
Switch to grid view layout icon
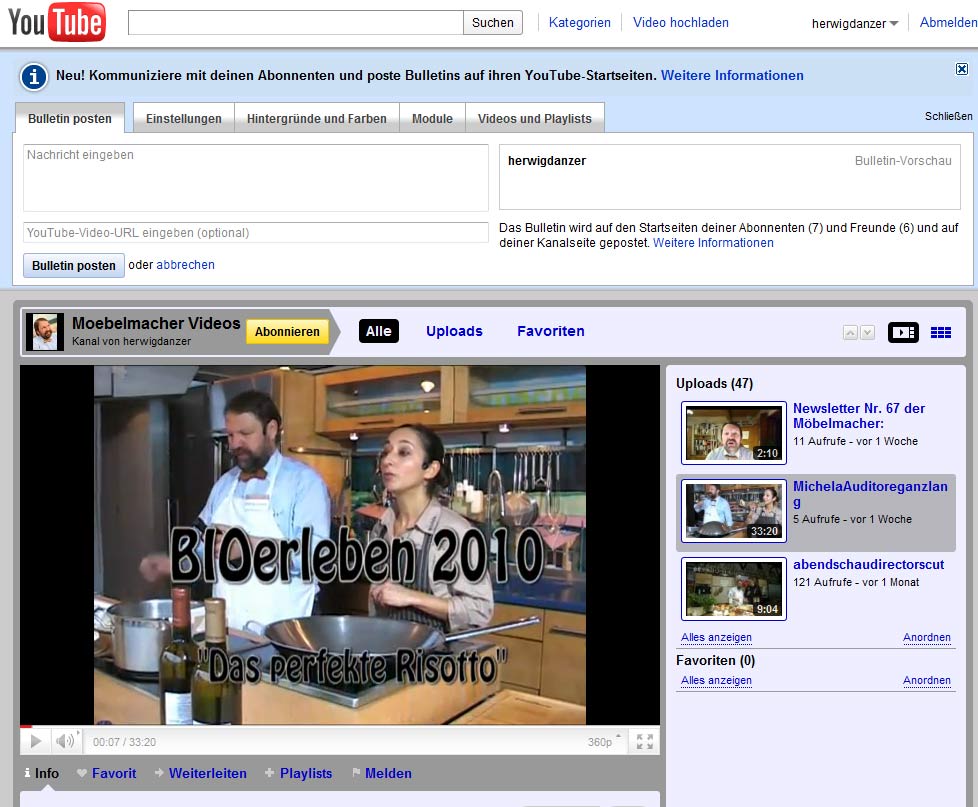(x=940, y=333)
